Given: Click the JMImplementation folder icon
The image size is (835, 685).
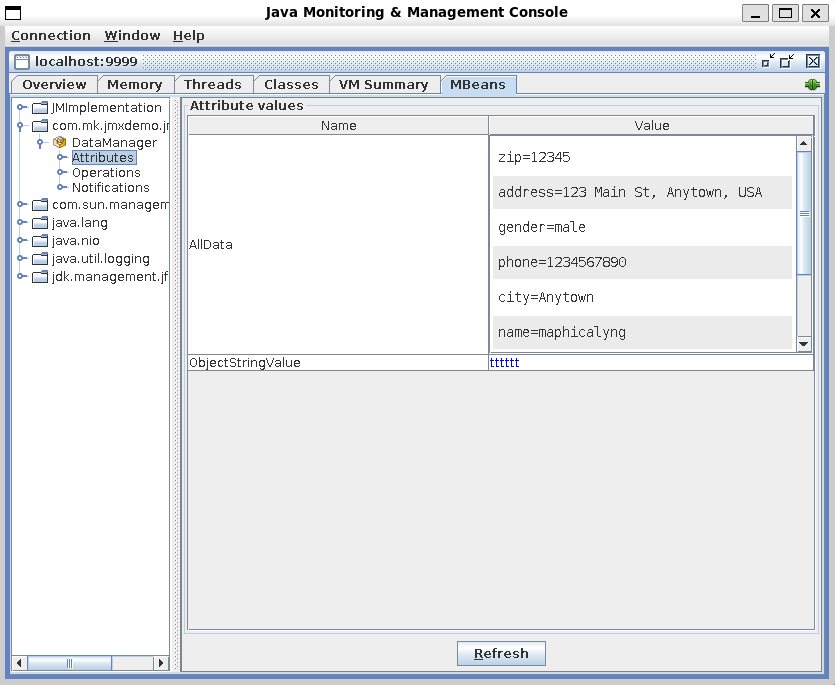Looking at the screenshot, I should click(x=40, y=108).
